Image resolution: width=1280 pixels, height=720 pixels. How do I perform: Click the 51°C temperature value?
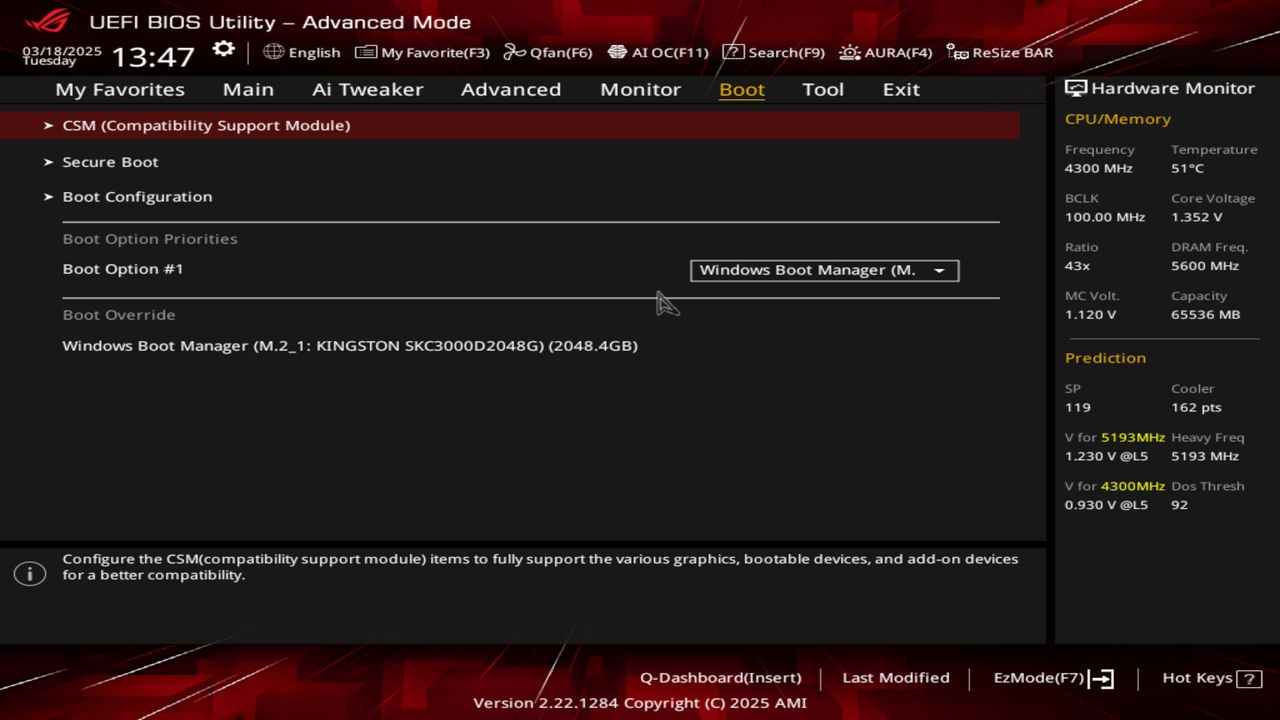1188,168
